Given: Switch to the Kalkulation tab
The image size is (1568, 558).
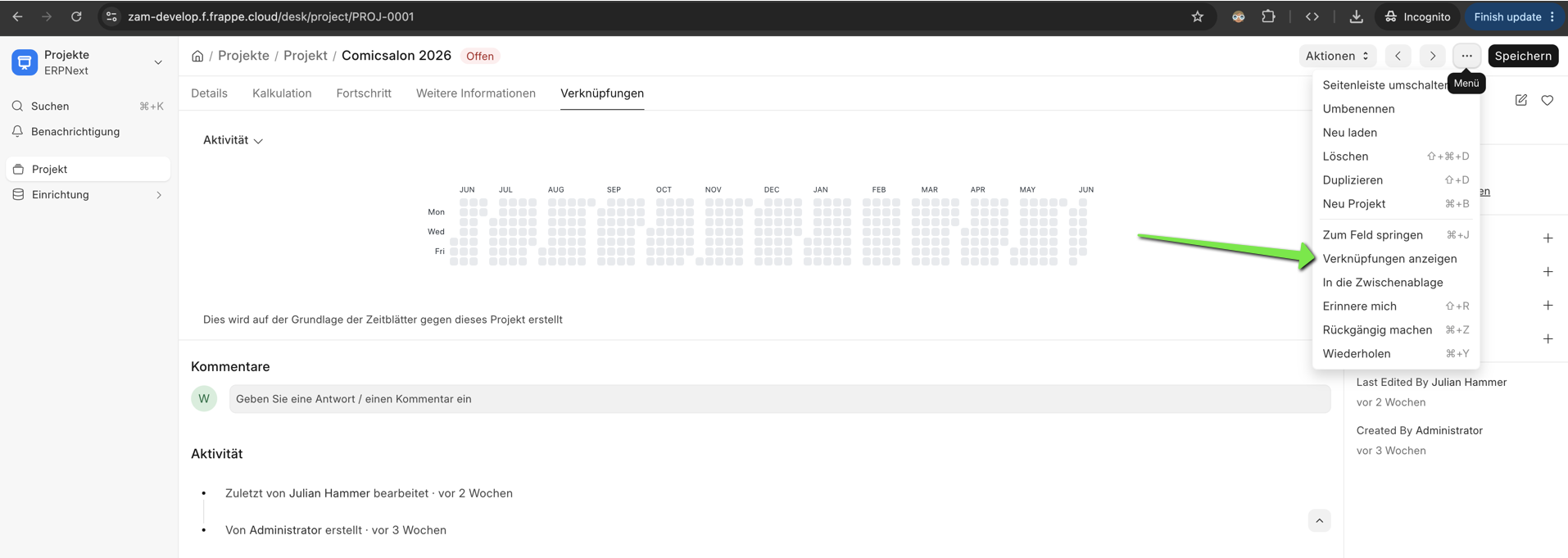Looking at the screenshot, I should 282,93.
